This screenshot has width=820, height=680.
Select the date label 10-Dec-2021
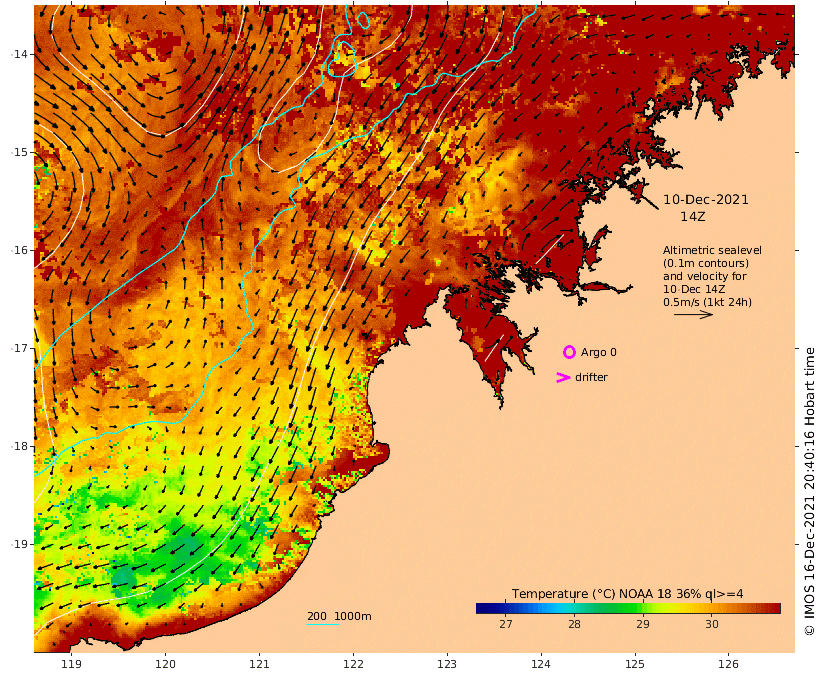(x=706, y=200)
